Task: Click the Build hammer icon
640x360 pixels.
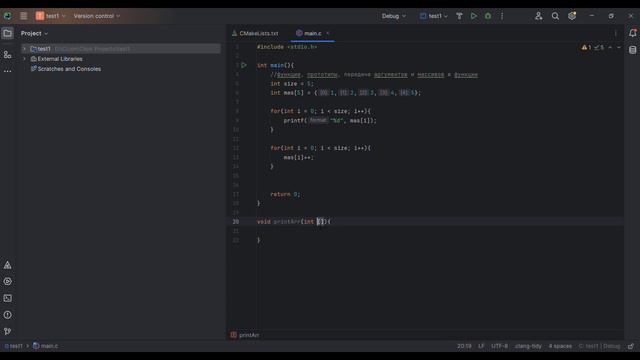Action: tap(459, 16)
